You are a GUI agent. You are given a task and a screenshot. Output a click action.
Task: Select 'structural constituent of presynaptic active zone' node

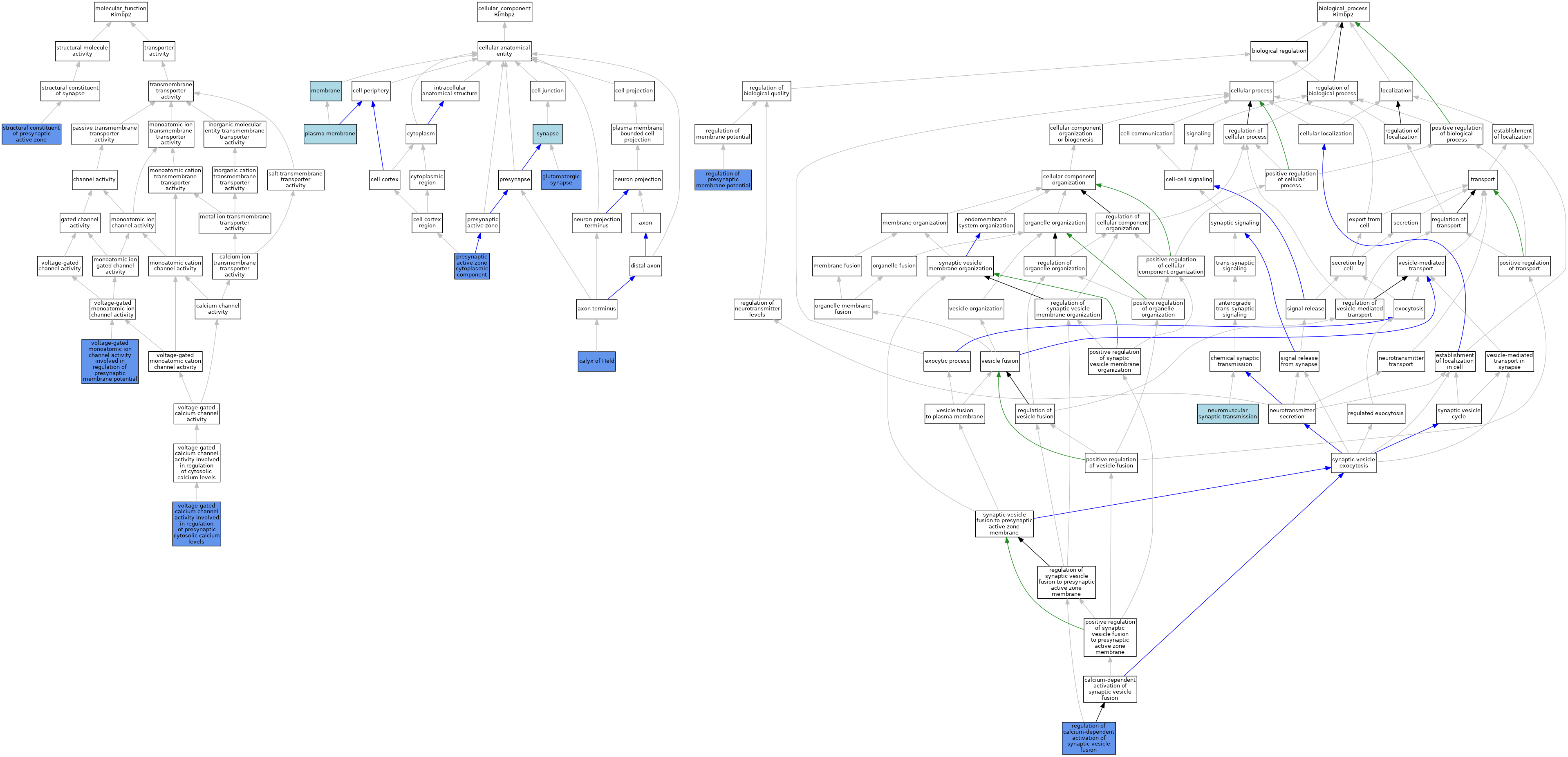coord(31,134)
